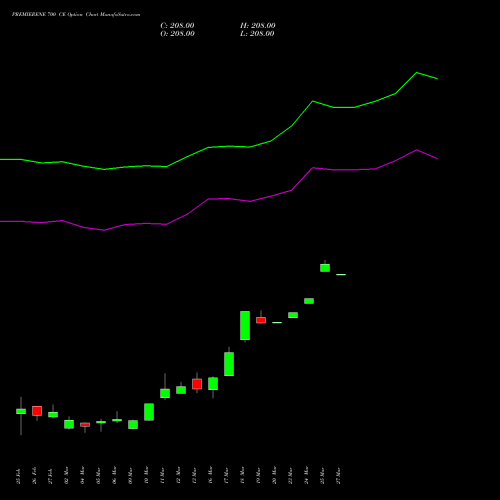
Task: Select the 20 Mar date label
Action: pos(275,476)
